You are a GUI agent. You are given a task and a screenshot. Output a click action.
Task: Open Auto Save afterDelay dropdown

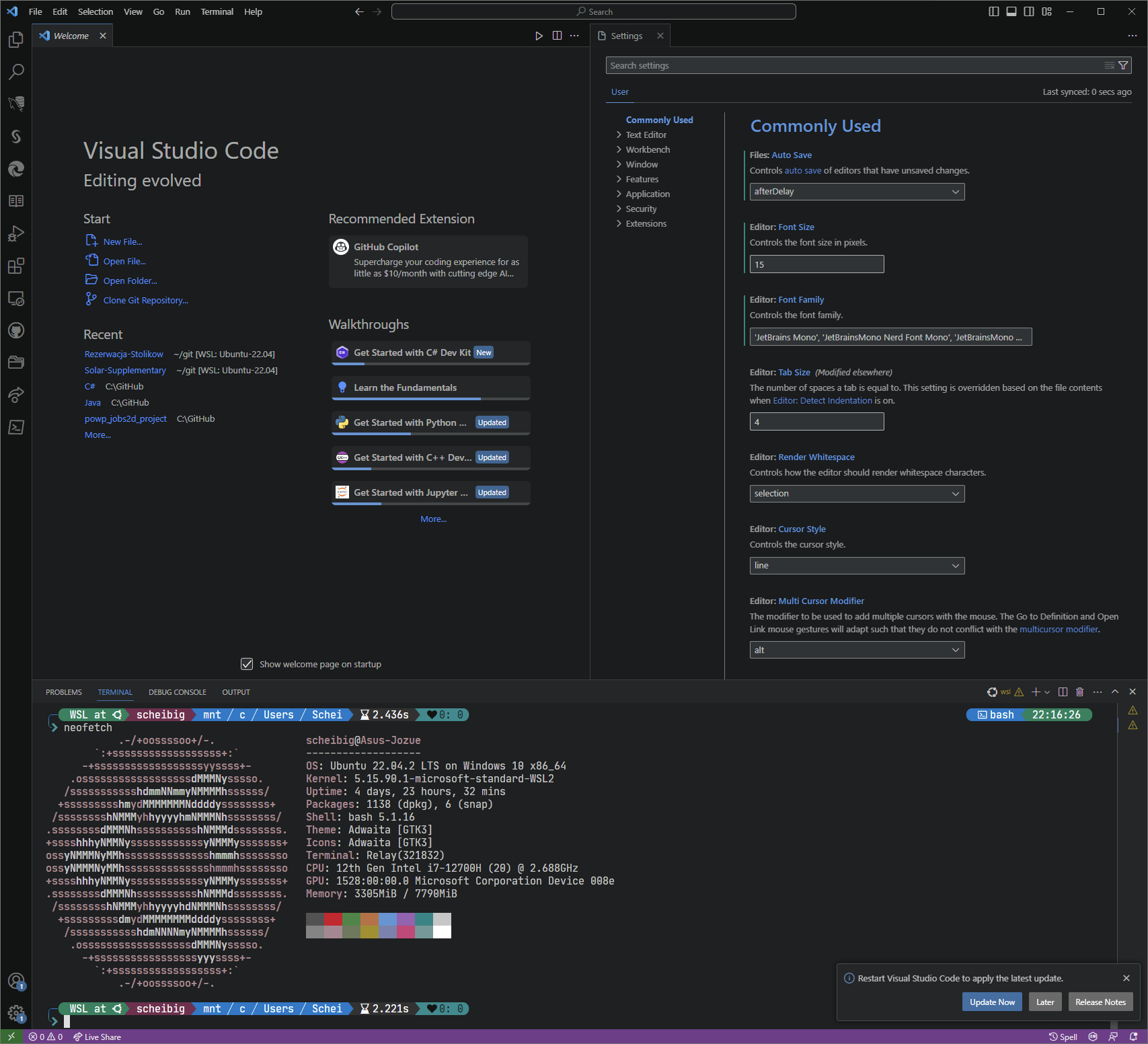pos(857,192)
